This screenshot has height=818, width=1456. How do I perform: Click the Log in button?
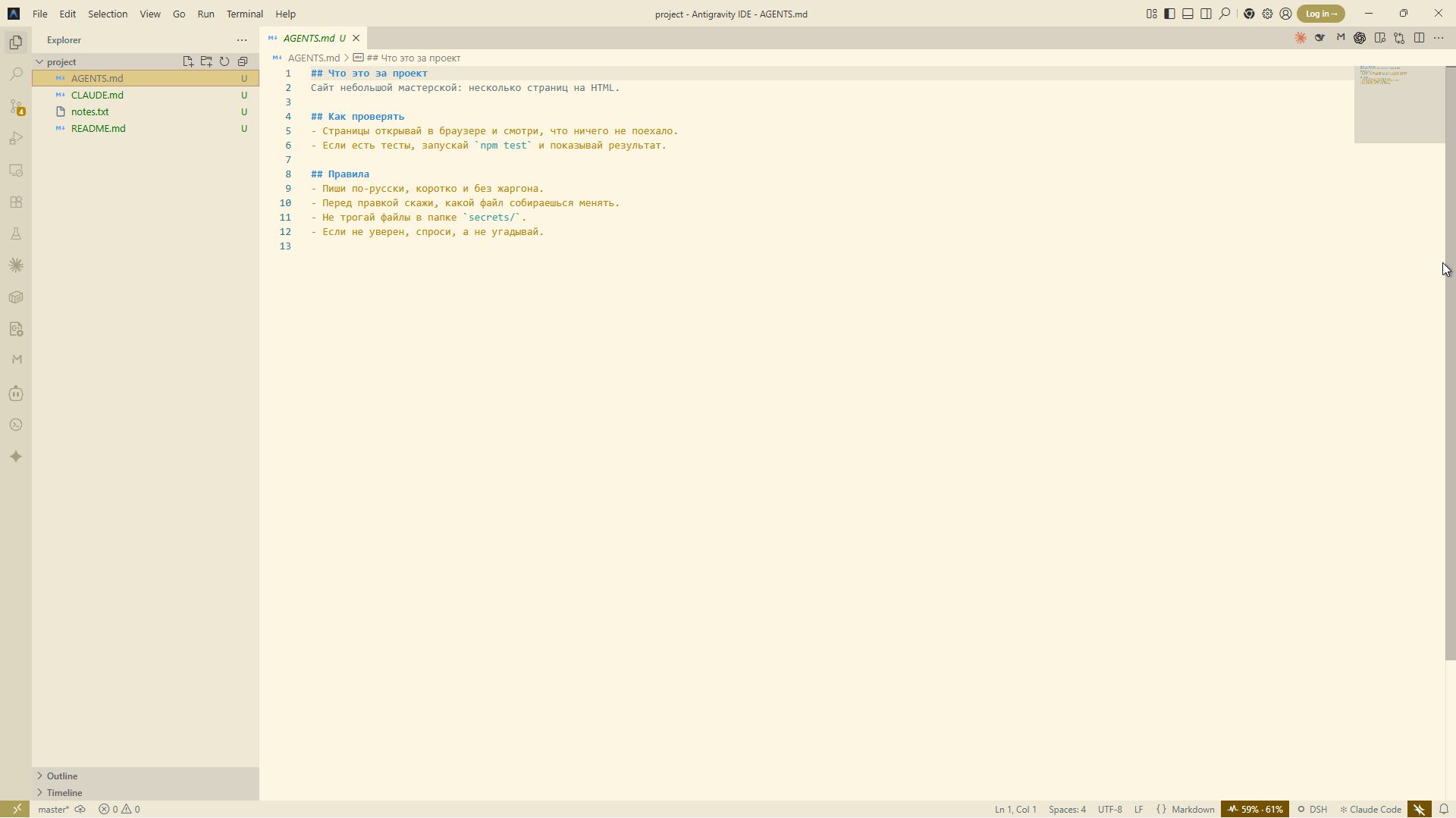pos(1321,14)
